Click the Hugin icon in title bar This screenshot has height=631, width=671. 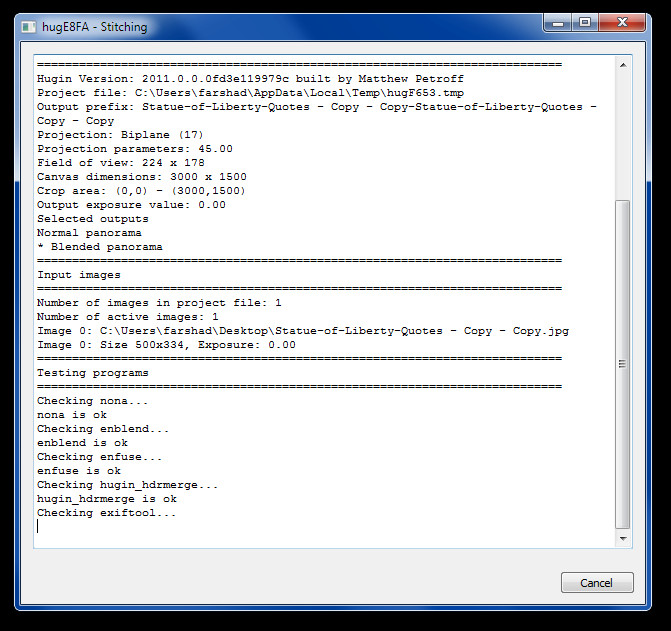29,27
